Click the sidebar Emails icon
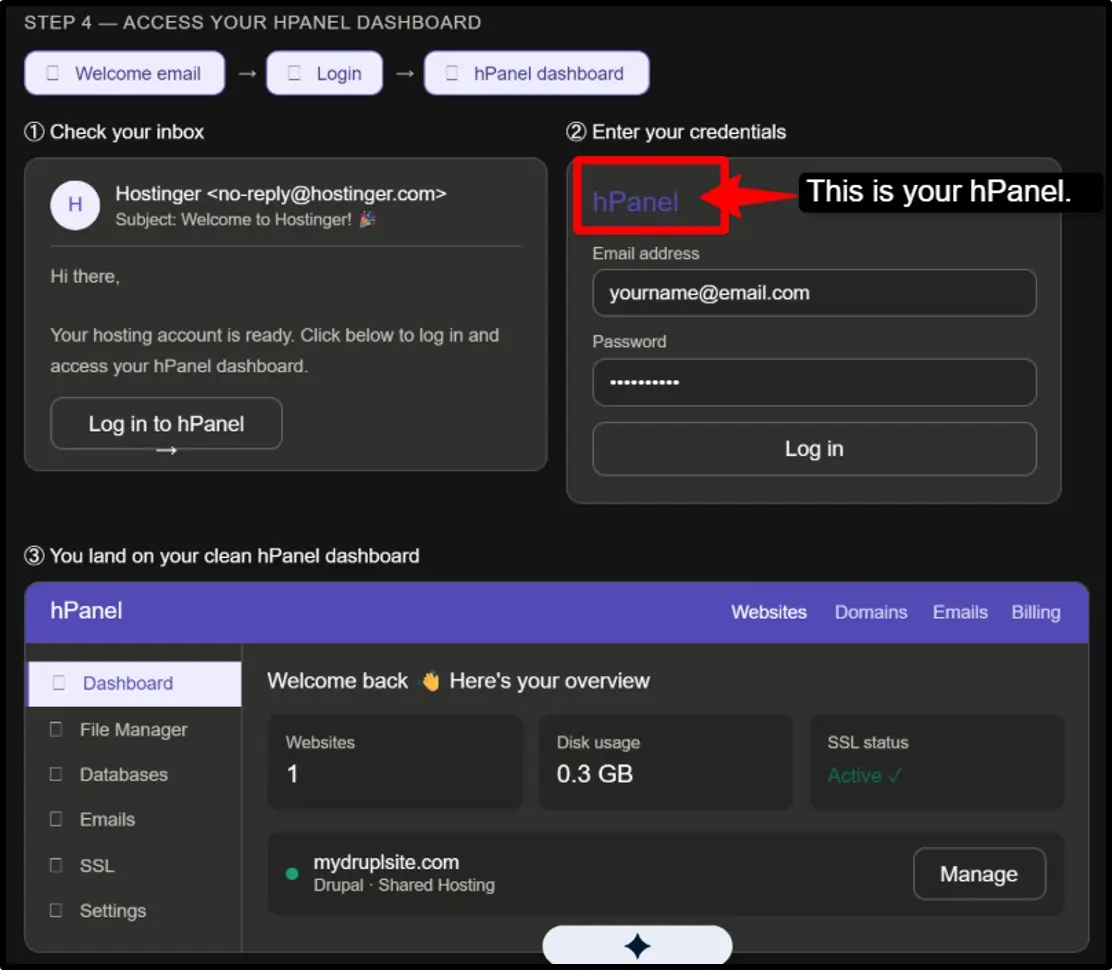Viewport: 1112px width, 970px height. pyautogui.click(x=56, y=819)
